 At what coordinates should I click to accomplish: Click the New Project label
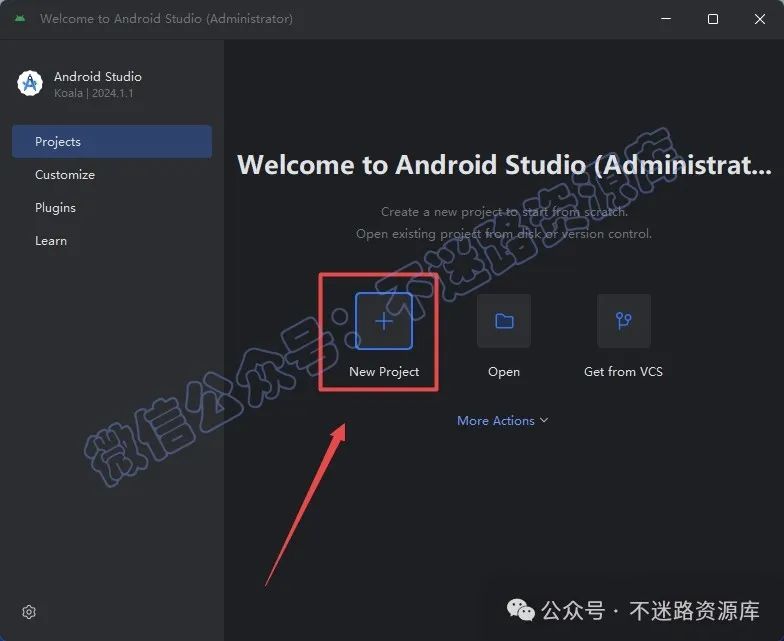[x=384, y=372]
